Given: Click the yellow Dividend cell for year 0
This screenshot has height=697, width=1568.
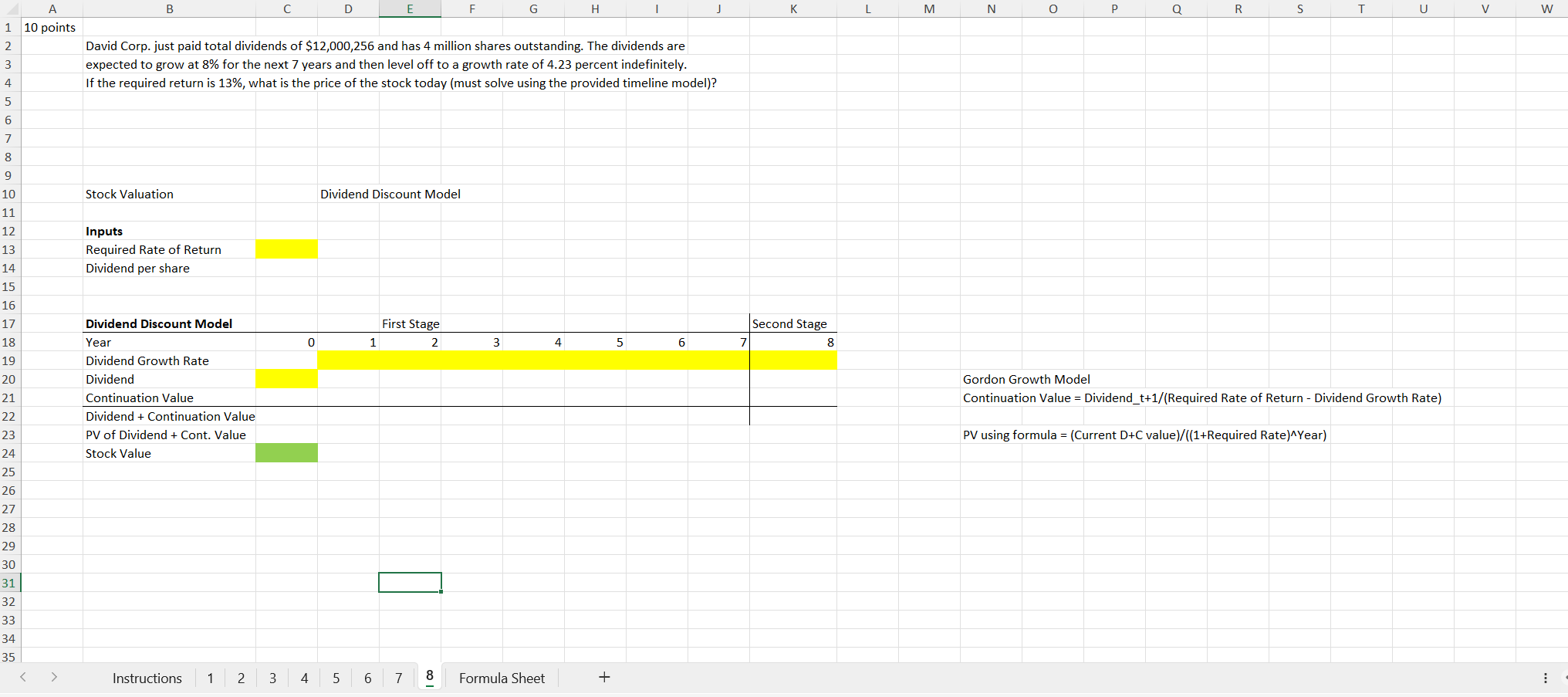Looking at the screenshot, I should pyautogui.click(x=287, y=379).
